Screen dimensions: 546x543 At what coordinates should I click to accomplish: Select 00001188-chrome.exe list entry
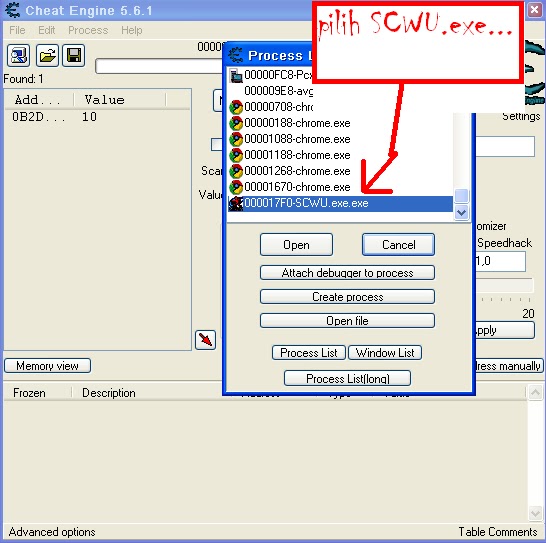pos(340,155)
